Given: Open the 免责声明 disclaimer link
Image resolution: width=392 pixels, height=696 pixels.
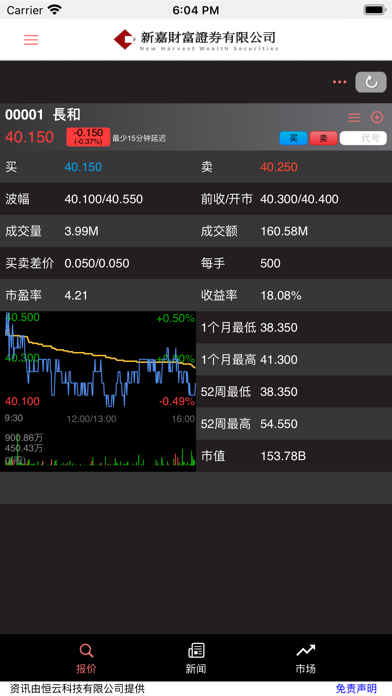Looking at the screenshot, I should pos(356,689).
